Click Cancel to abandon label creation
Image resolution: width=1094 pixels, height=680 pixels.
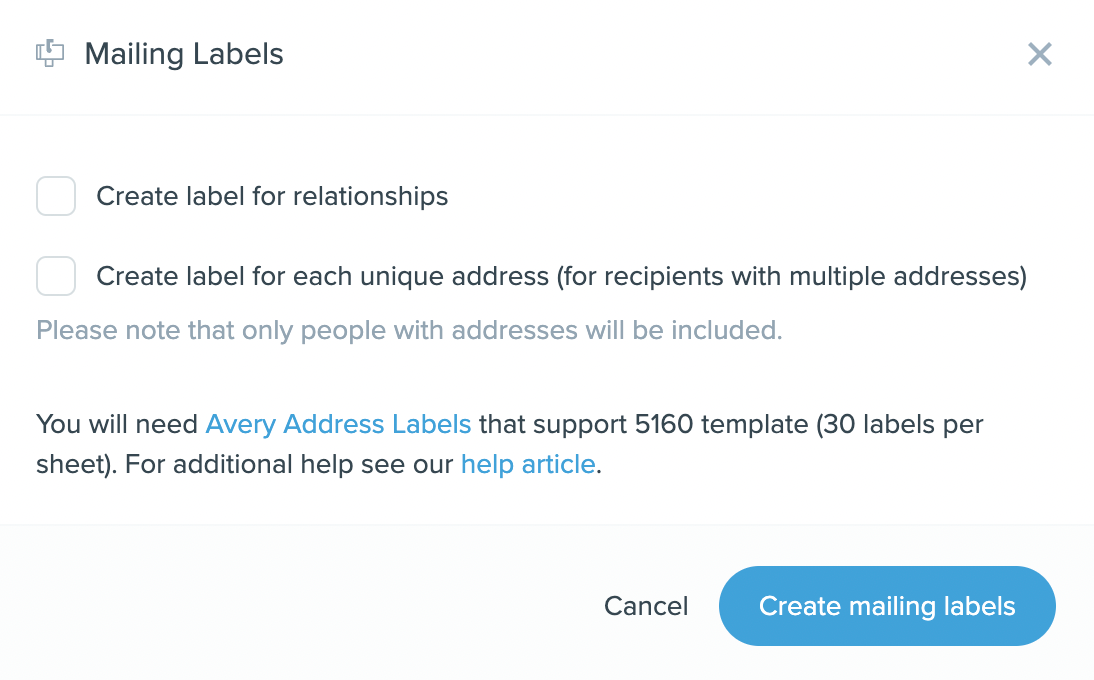[646, 606]
